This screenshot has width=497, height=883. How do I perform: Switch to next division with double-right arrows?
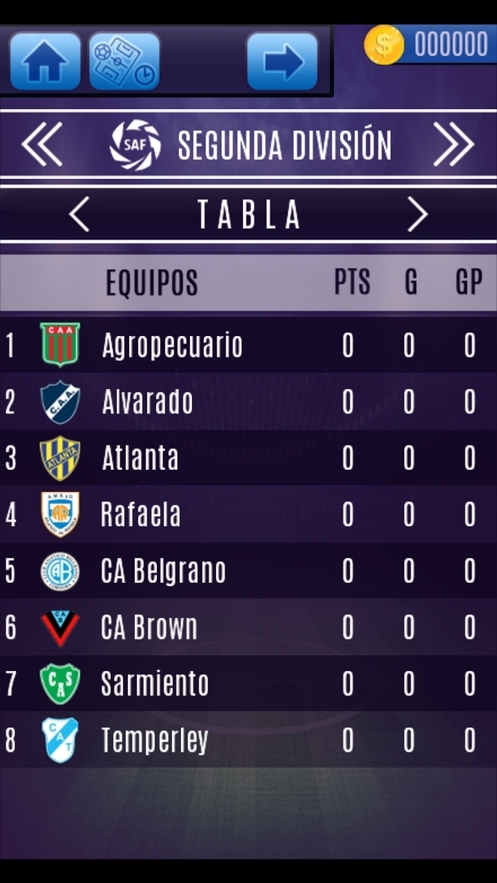pos(454,144)
